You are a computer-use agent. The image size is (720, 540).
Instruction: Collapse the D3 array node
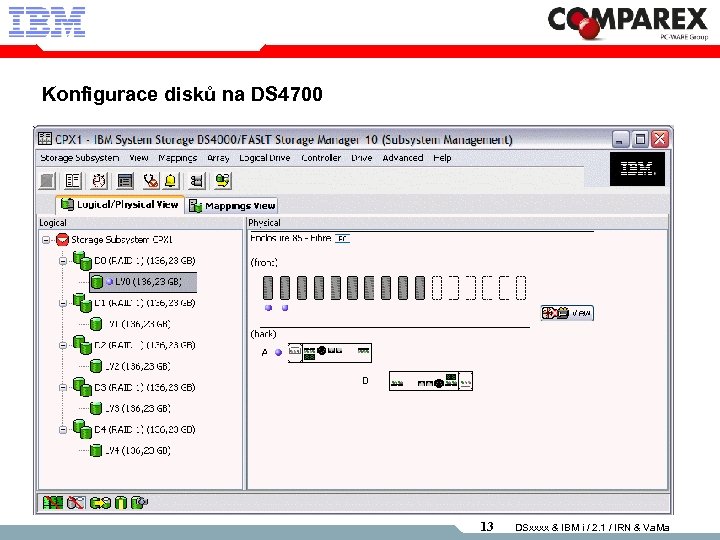(x=63, y=388)
